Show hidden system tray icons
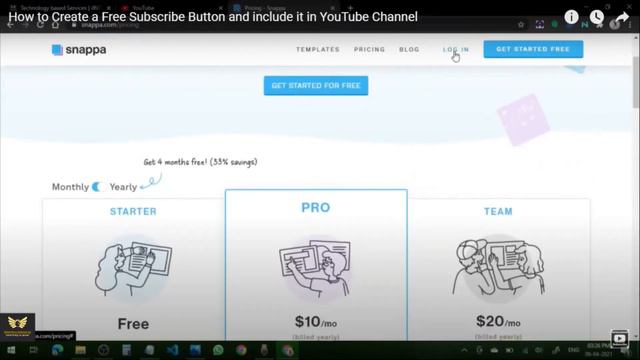This screenshot has width=640, height=360. [464, 350]
